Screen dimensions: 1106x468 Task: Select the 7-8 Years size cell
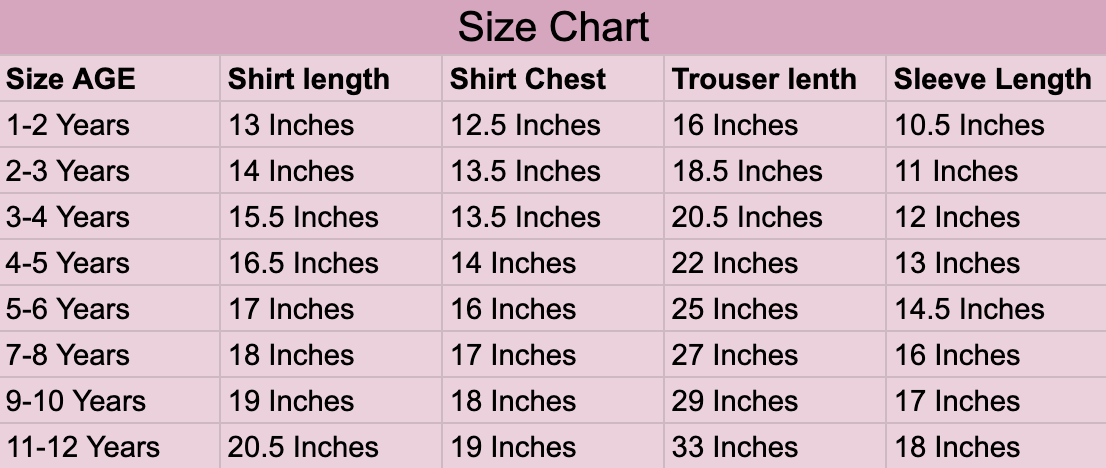[68, 356]
